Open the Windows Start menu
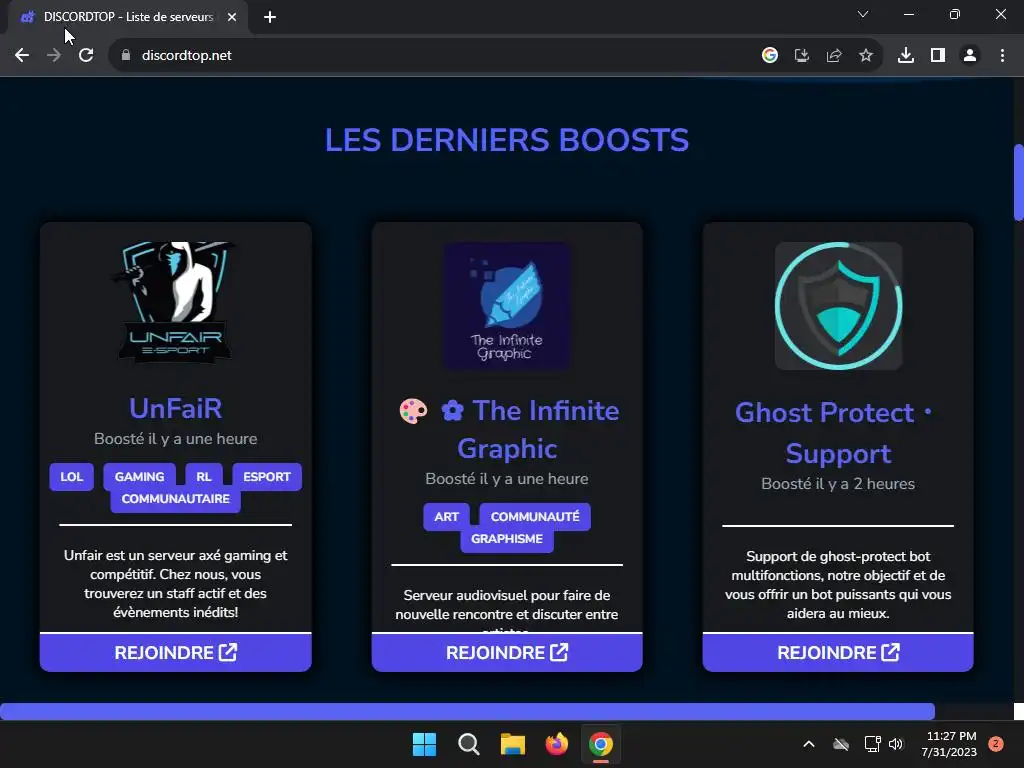This screenshot has height=768, width=1024. click(x=424, y=744)
